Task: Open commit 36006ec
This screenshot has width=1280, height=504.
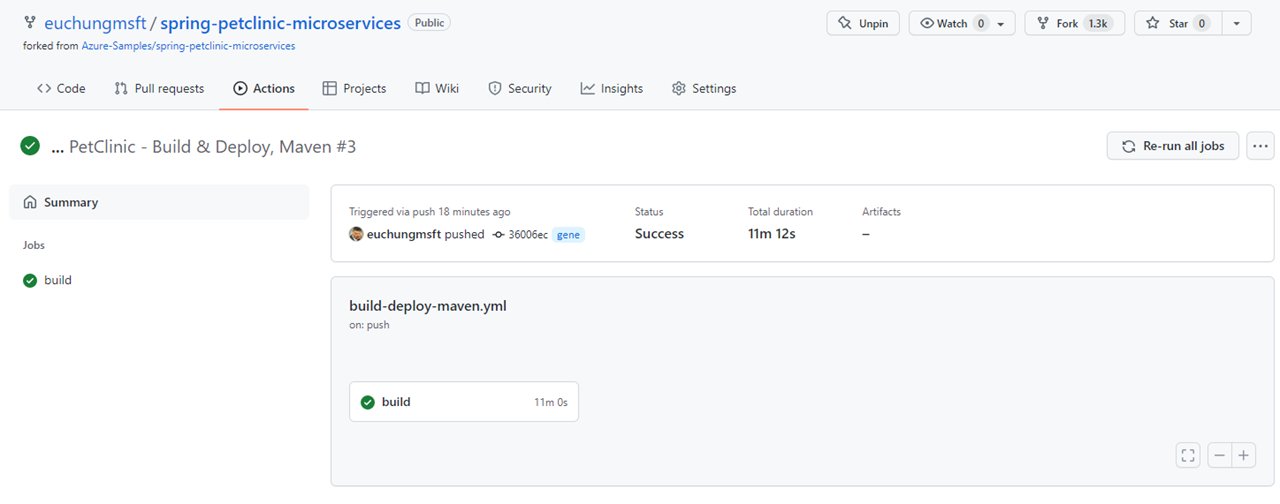Action: tap(528, 234)
